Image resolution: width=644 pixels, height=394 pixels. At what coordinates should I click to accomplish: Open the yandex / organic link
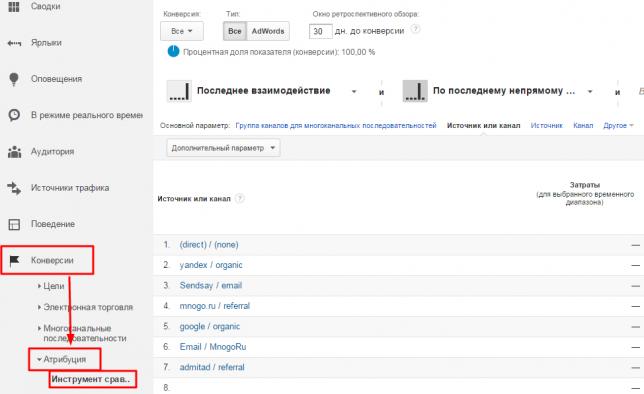[x=211, y=265]
